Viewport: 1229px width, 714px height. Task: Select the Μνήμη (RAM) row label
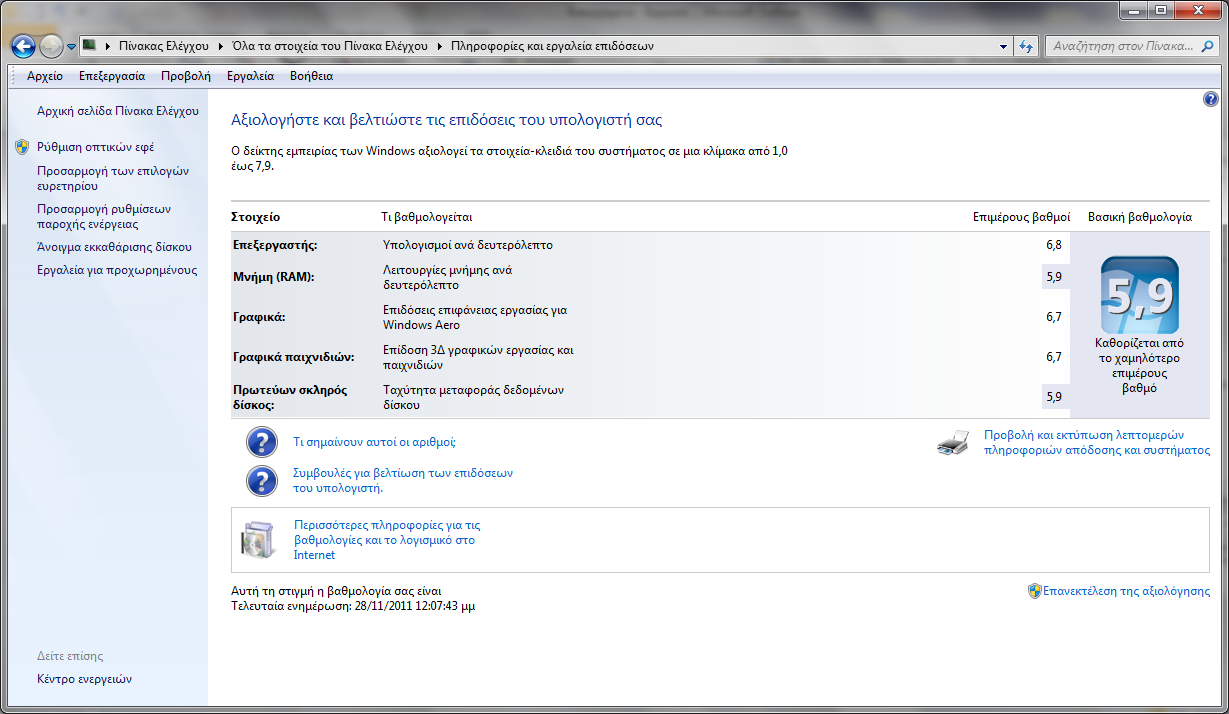coord(273,277)
